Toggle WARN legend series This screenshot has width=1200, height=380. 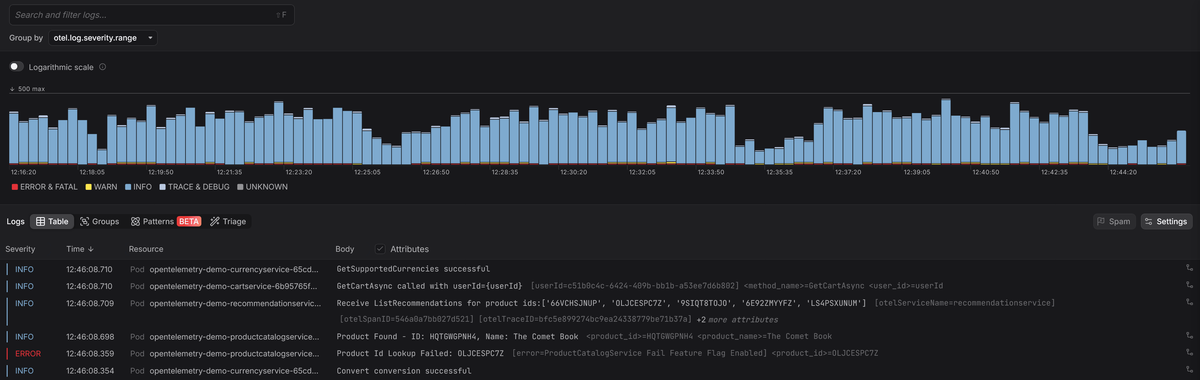102,186
